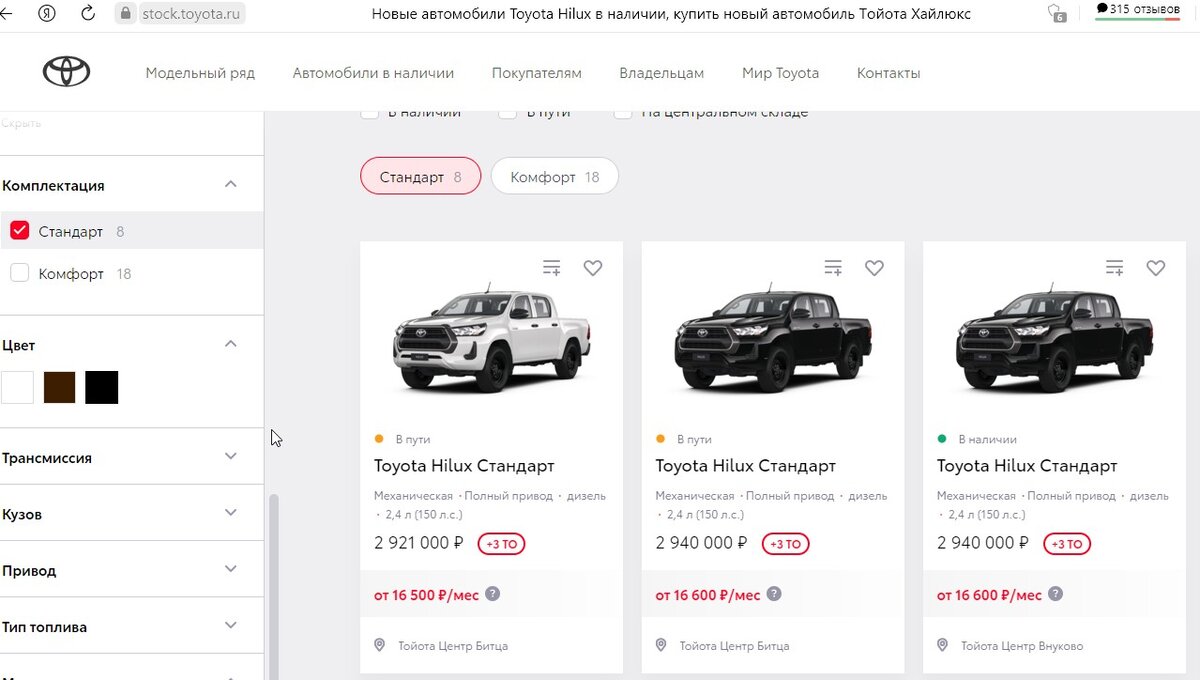
Task: Add white Hilux to comparison list
Action: [x=552, y=268]
